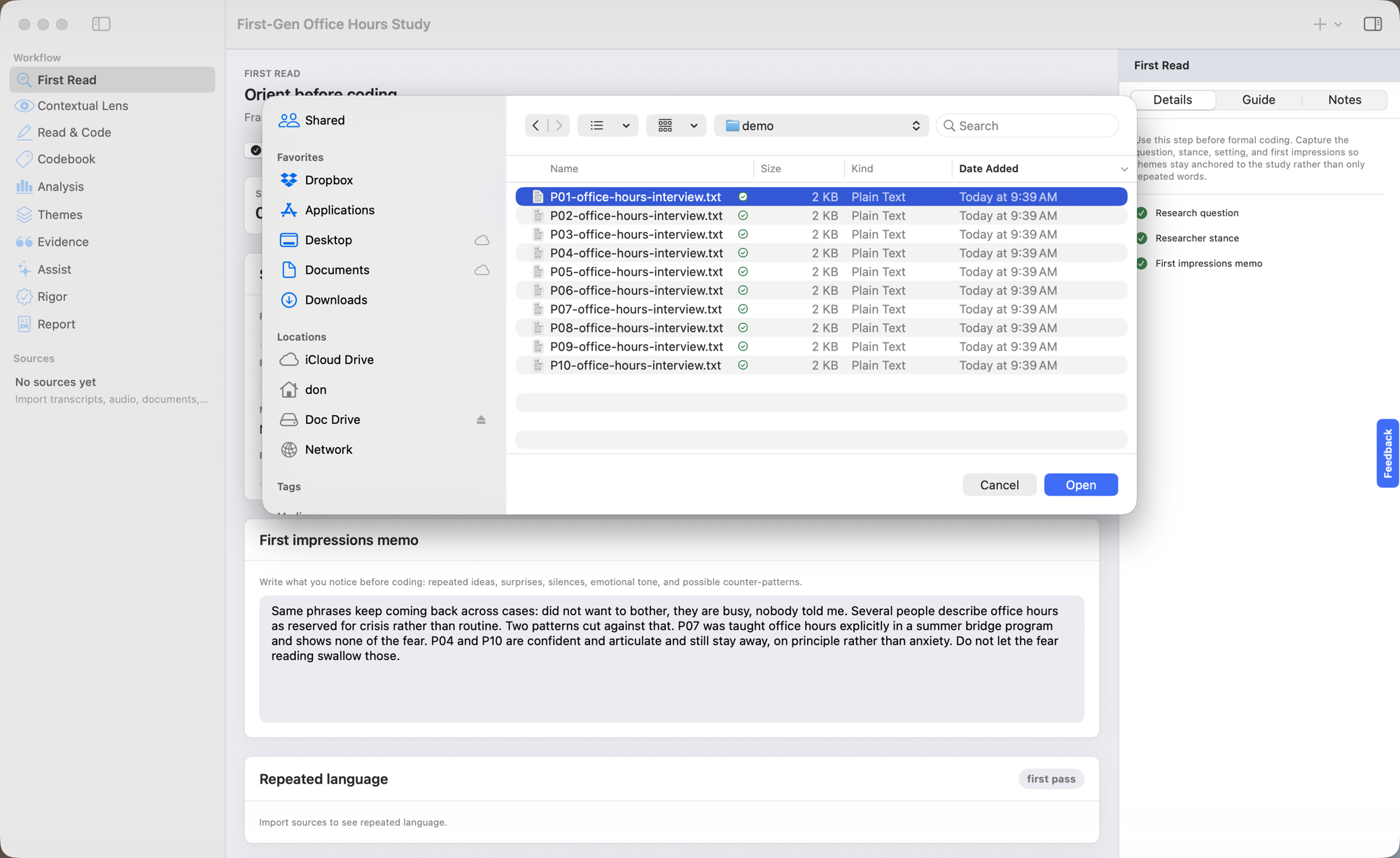Sort files by Kind column
Image resolution: width=1400 pixels, height=858 pixels.
click(x=862, y=169)
